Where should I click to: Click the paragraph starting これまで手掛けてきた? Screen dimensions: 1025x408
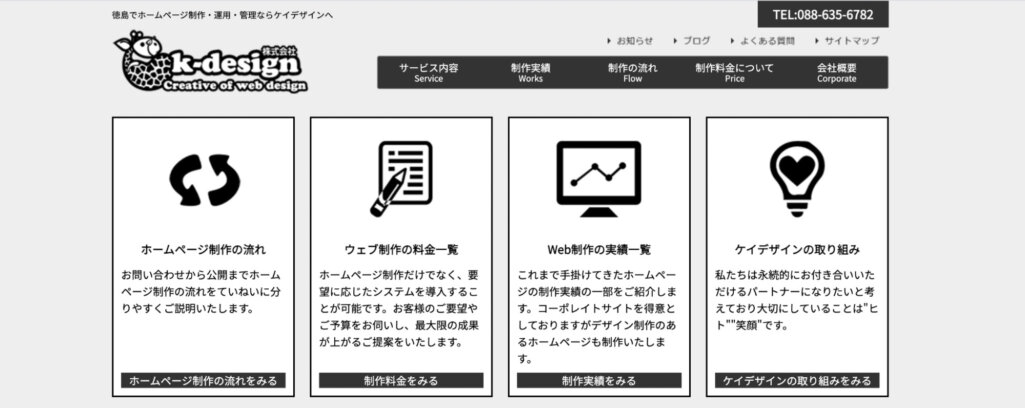click(598, 317)
